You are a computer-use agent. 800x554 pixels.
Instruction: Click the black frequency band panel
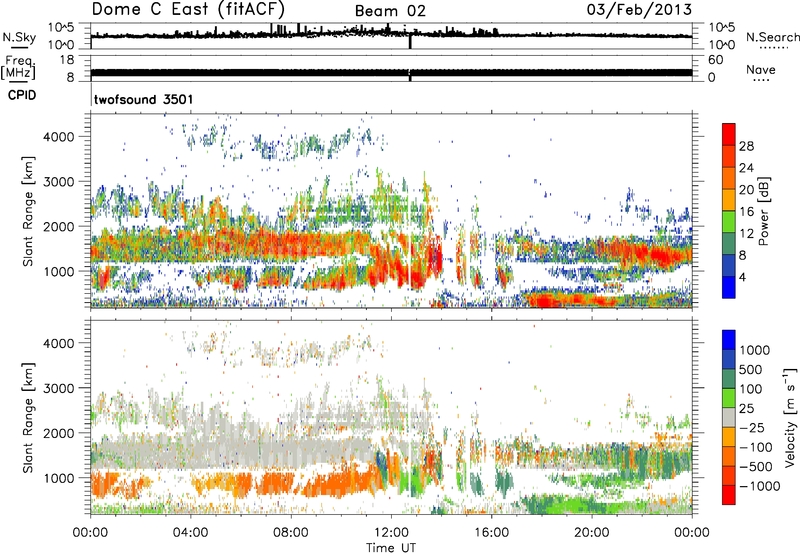[x=391, y=68]
